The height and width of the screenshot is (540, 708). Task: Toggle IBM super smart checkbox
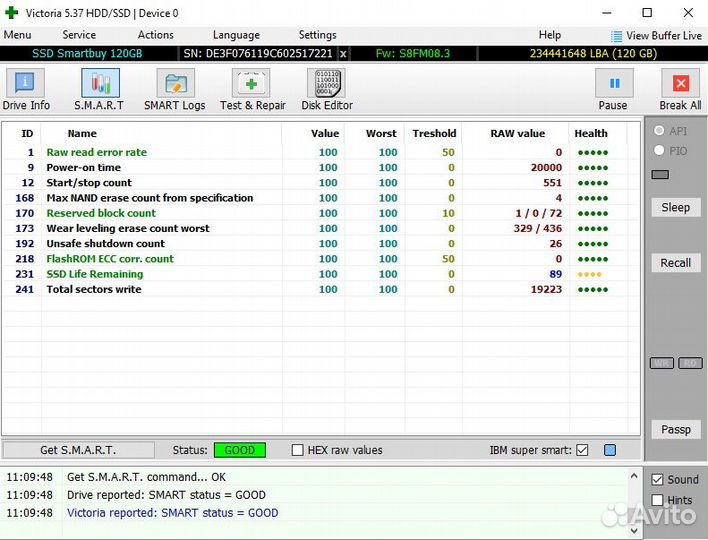(582, 450)
